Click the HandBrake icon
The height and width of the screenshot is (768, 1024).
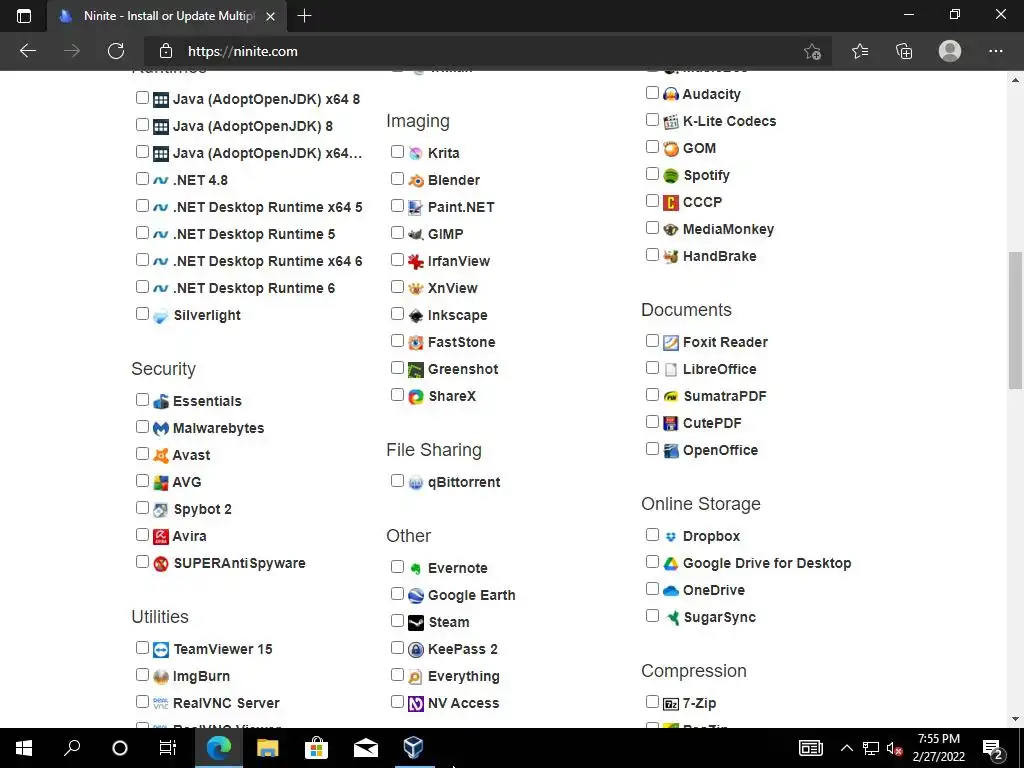pos(671,257)
